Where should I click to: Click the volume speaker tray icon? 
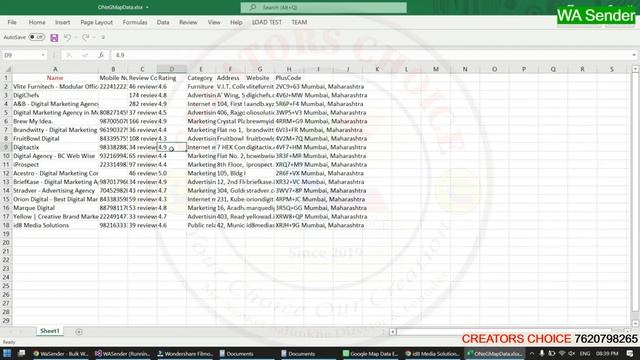click(571, 353)
